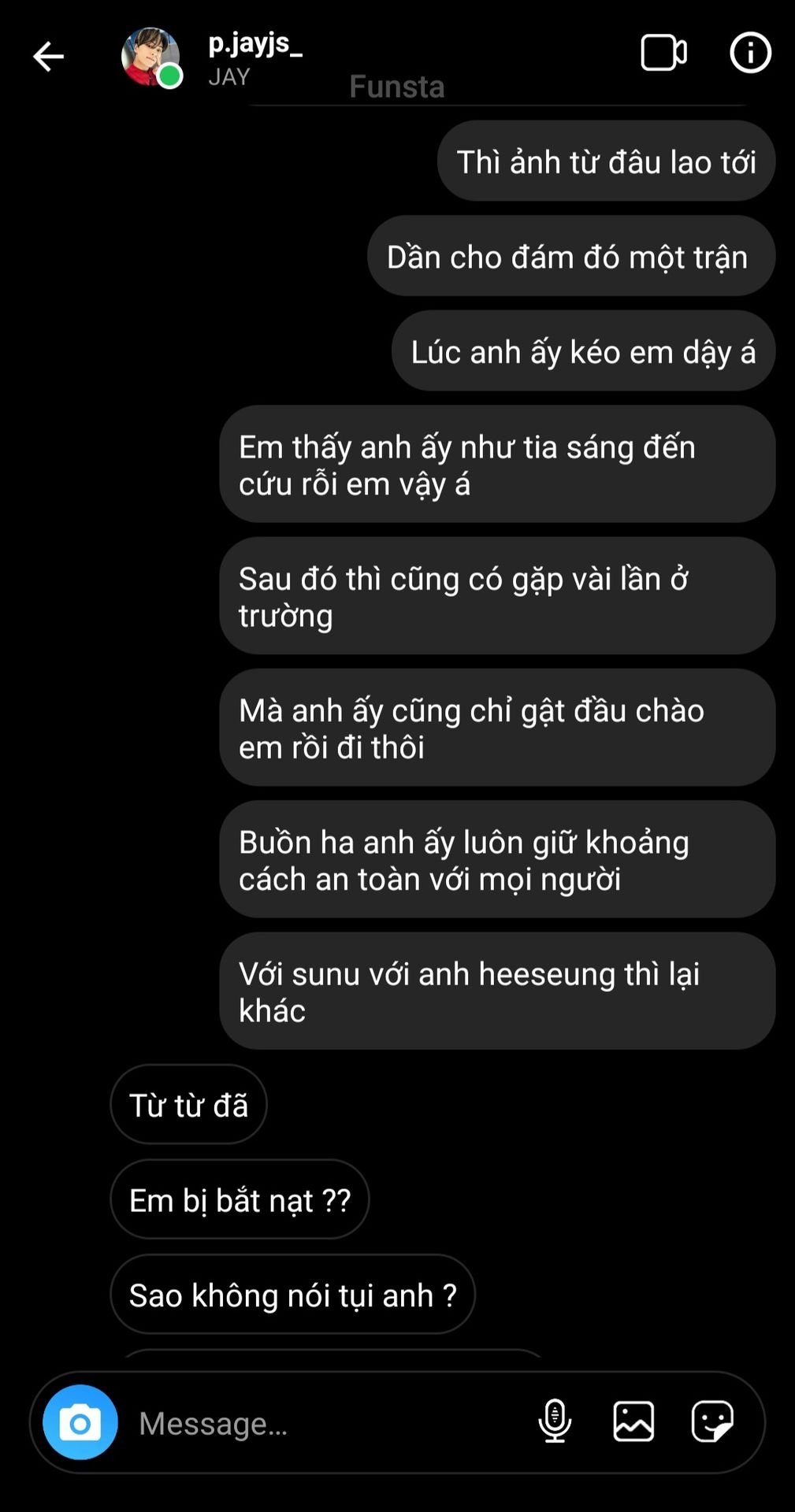
Task: Open the photo gallery picker
Action: pyautogui.click(x=633, y=1421)
